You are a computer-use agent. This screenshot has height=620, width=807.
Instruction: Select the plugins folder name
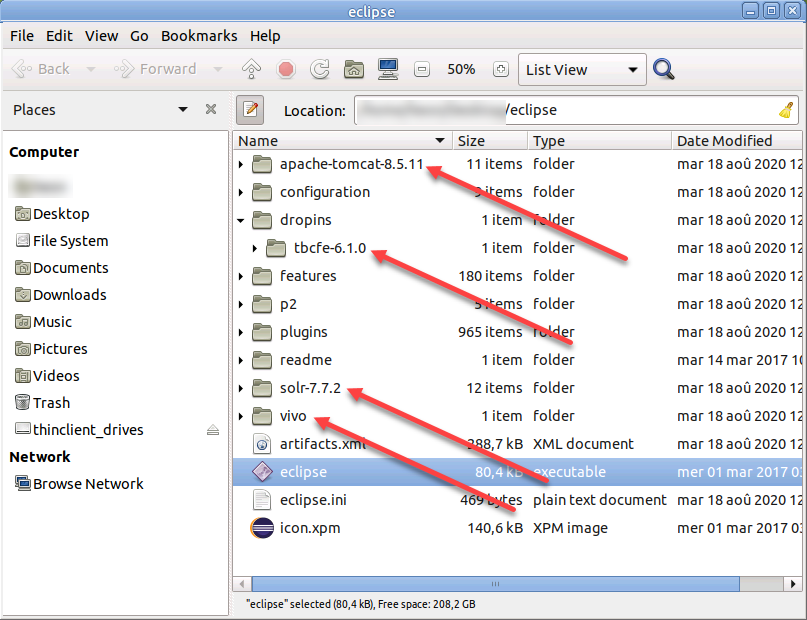tap(304, 332)
